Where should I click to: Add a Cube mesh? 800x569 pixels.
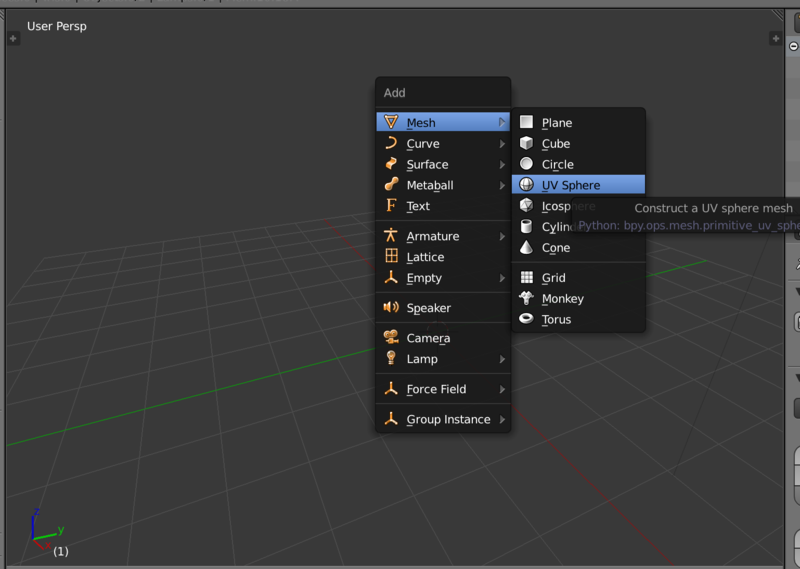point(579,143)
